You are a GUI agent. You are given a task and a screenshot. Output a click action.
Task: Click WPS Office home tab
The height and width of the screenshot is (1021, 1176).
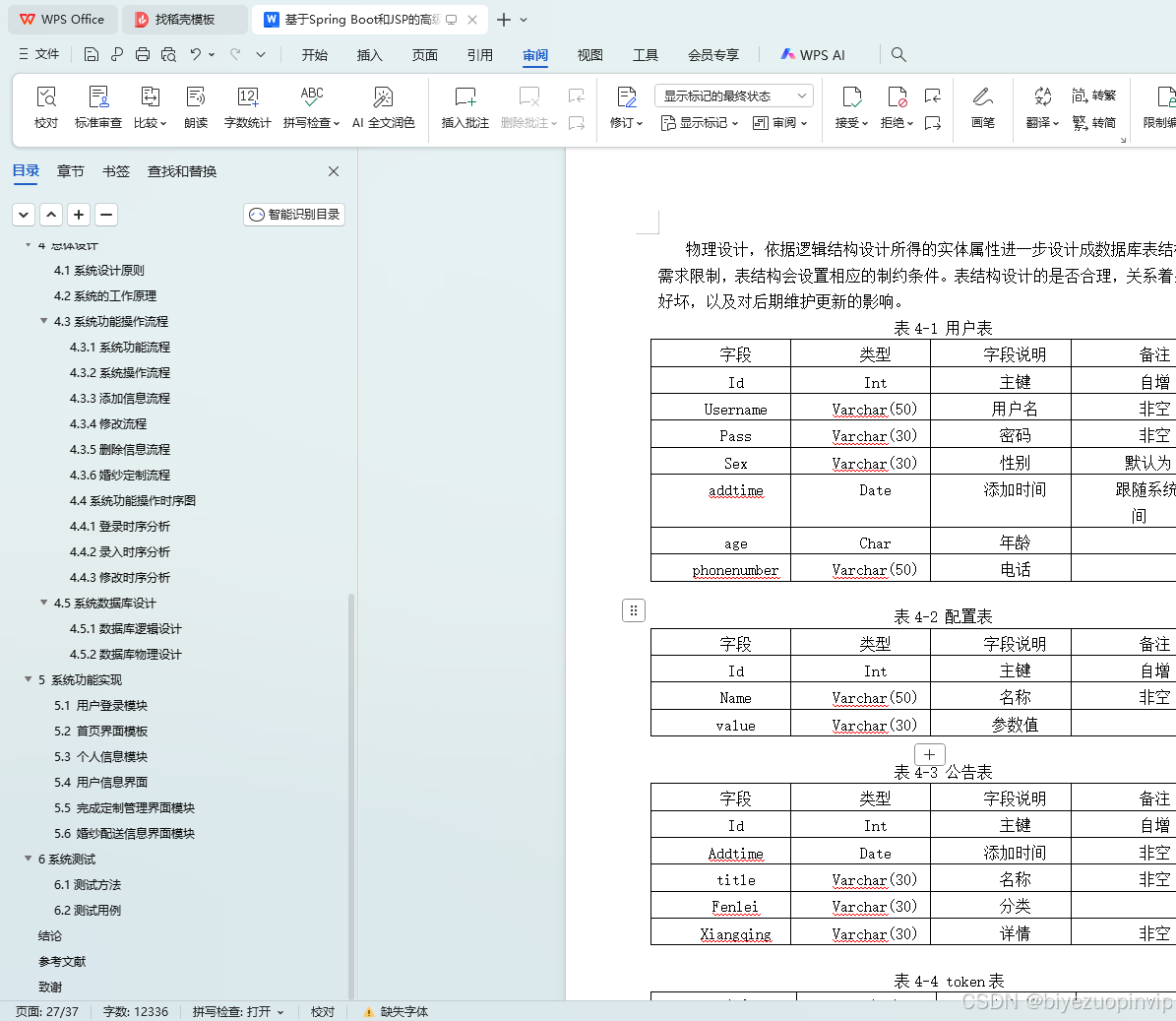click(x=62, y=20)
